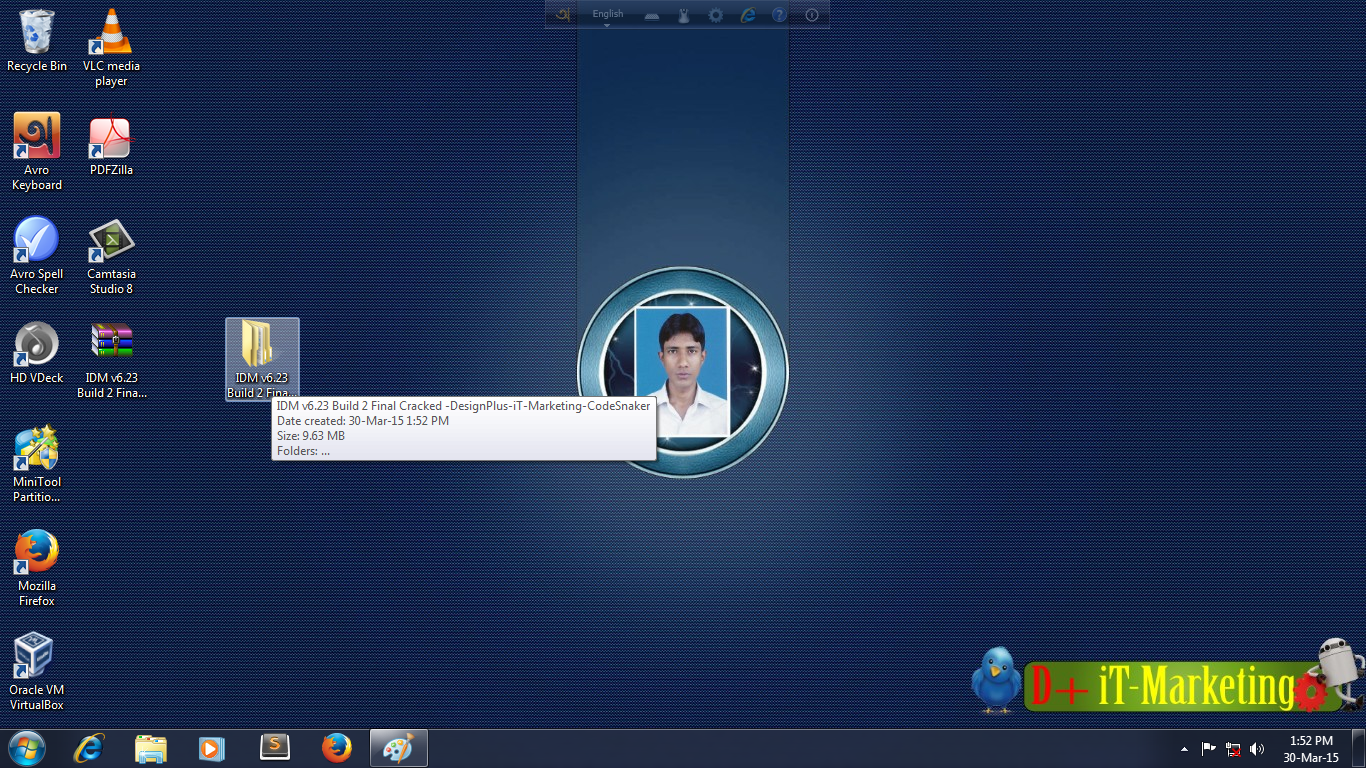
Task: Open the English language dropdown in Avro bar
Action: click(607, 15)
